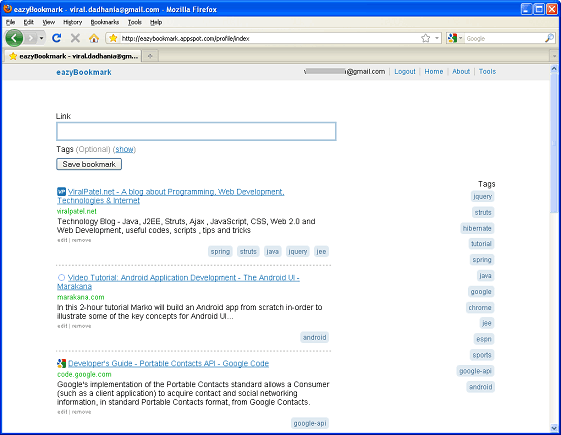The width and height of the screenshot is (561, 435).
Task: Maximize the Firefox window
Action: click(x=539, y=9)
